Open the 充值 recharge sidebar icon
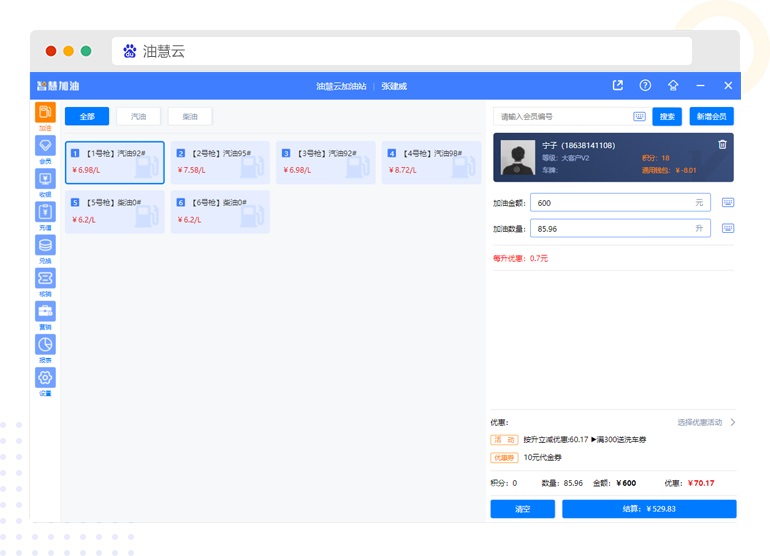This screenshot has width=770, height=556. tap(45, 212)
